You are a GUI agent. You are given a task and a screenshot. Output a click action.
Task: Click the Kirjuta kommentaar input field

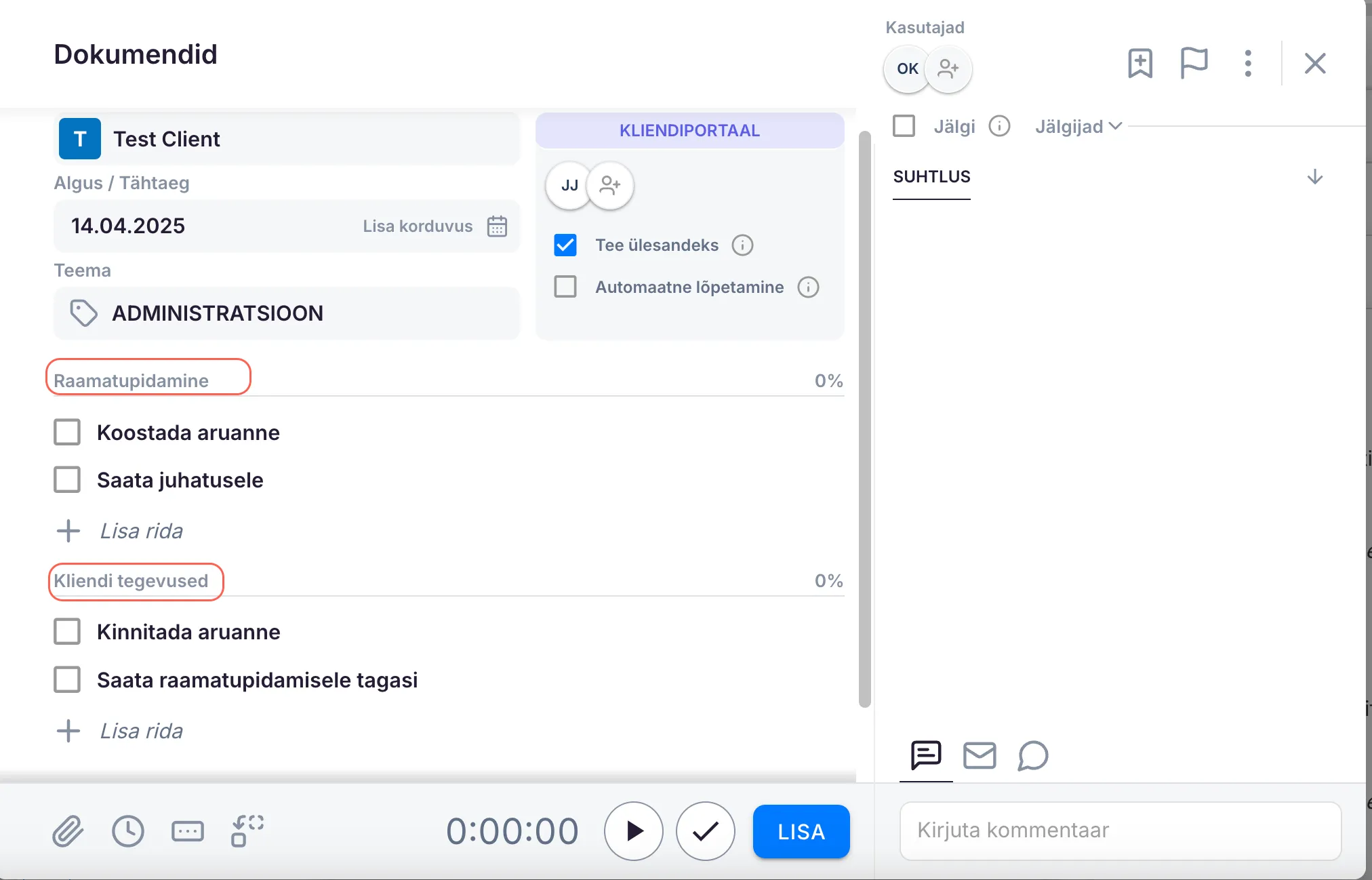click(1120, 831)
